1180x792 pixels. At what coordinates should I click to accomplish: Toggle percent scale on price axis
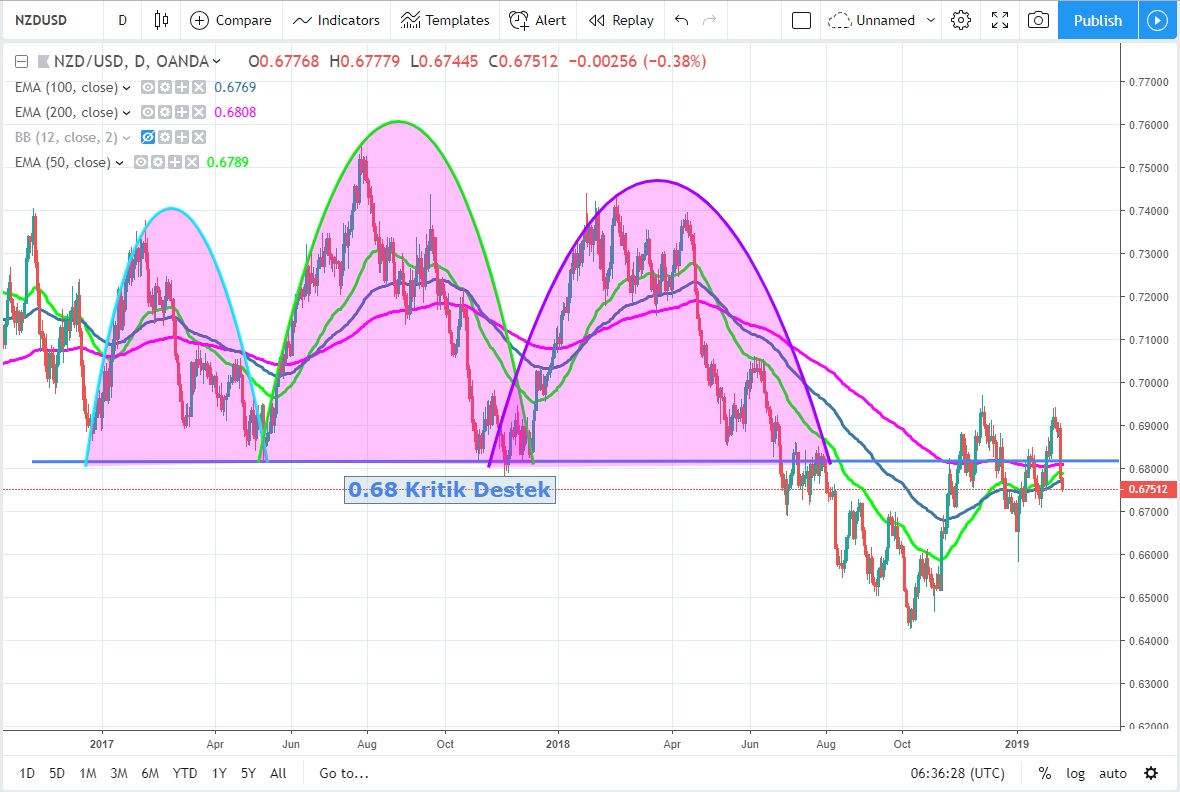click(x=1045, y=773)
